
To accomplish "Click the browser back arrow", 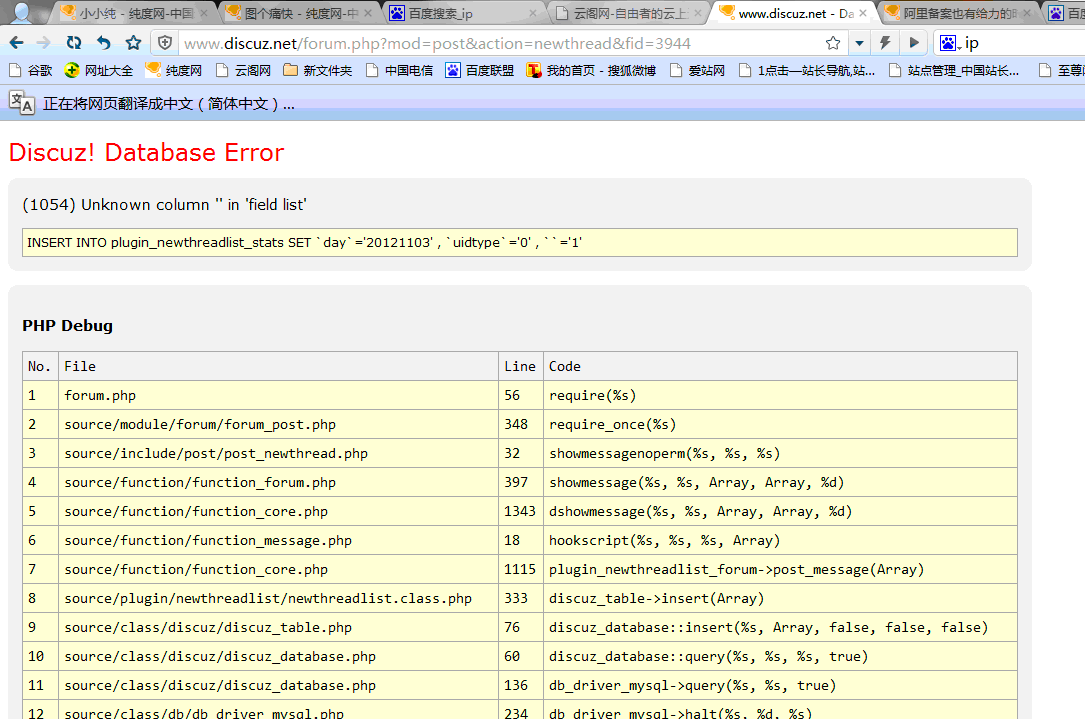I will pos(17,43).
